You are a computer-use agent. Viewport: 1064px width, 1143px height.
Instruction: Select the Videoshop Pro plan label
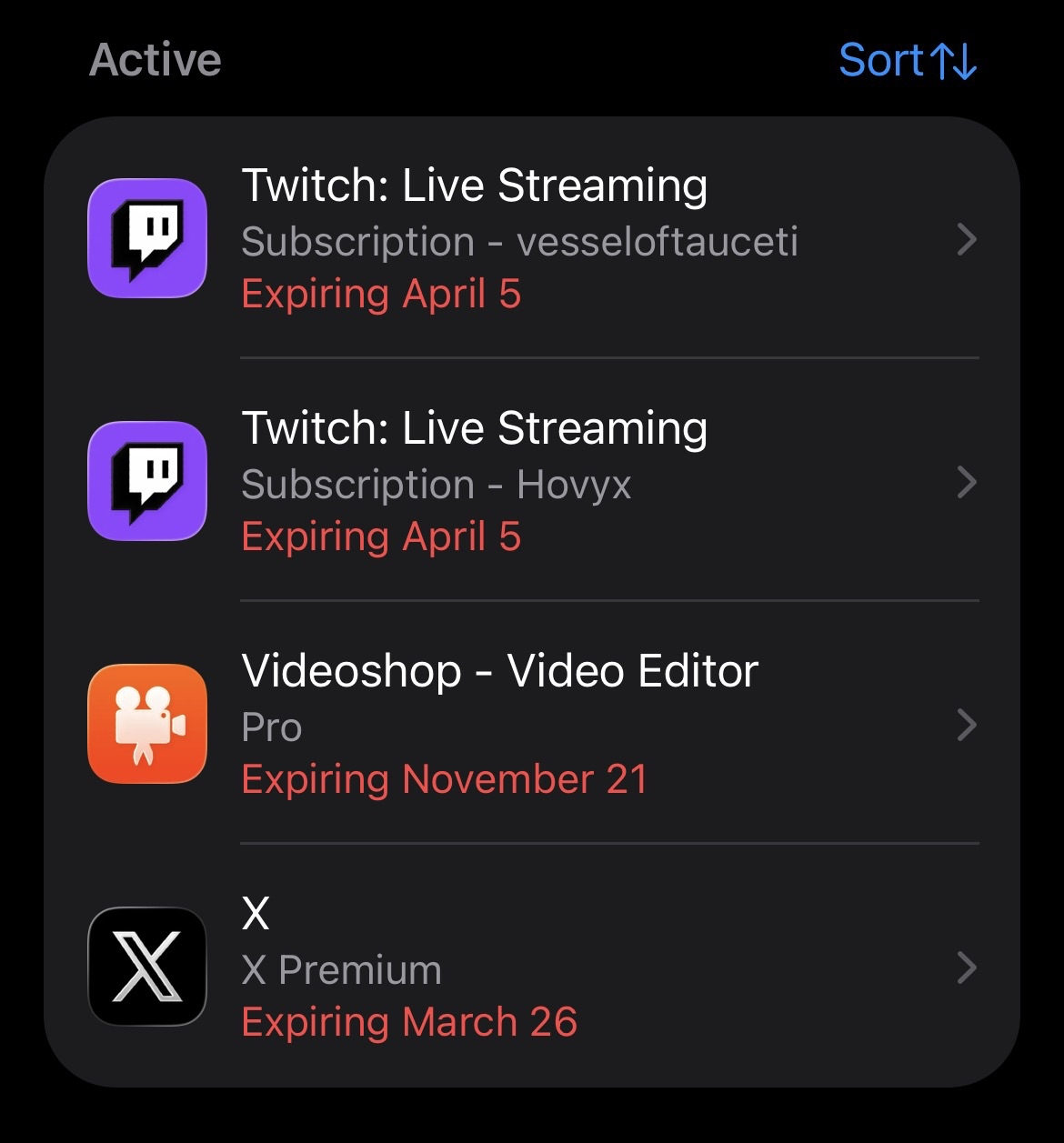[x=272, y=727]
